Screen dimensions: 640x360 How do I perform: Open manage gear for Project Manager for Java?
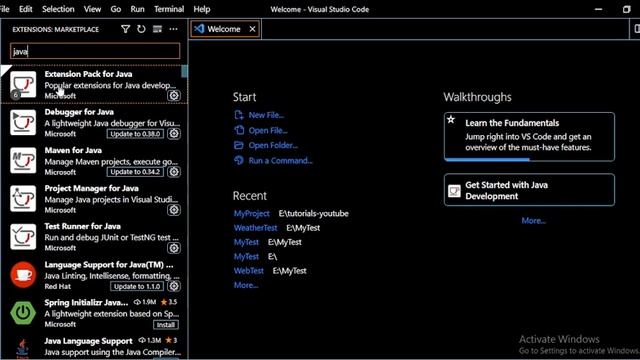(x=174, y=210)
